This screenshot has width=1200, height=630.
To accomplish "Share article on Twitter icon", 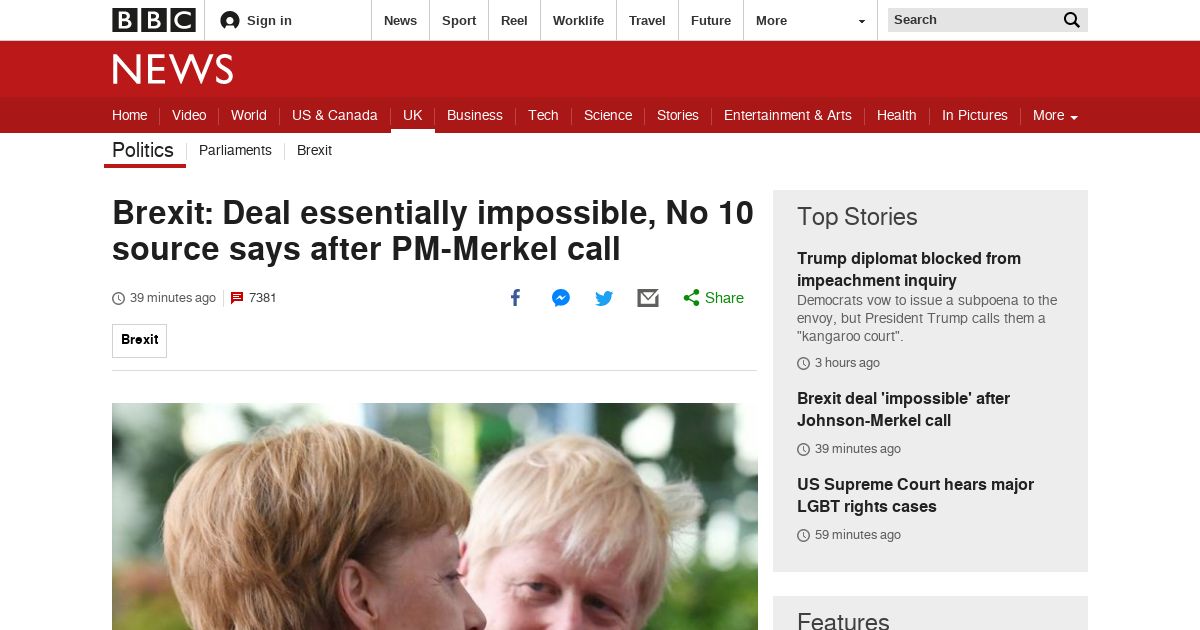I will (604, 298).
